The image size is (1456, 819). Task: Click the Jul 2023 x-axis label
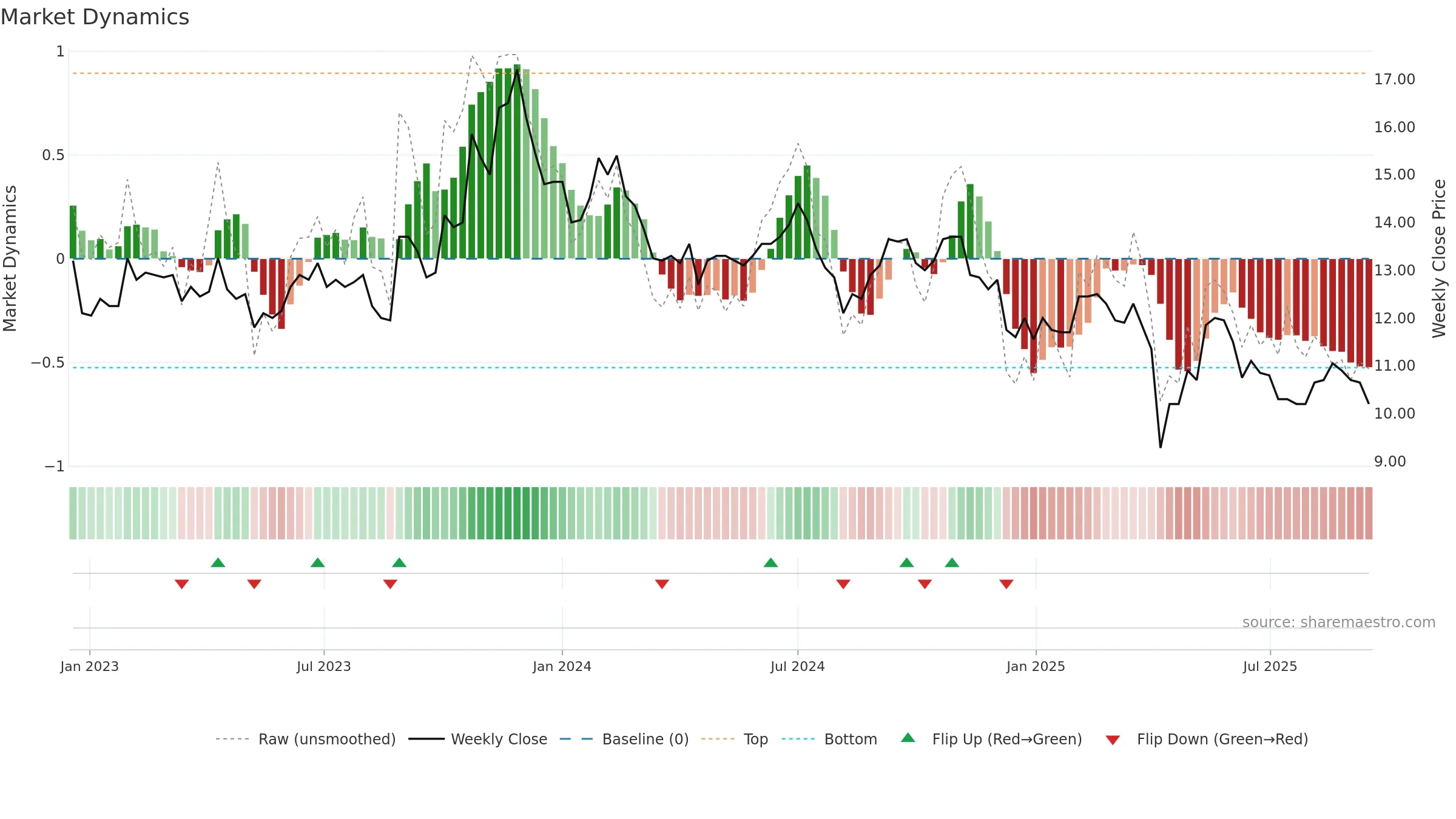point(324,666)
